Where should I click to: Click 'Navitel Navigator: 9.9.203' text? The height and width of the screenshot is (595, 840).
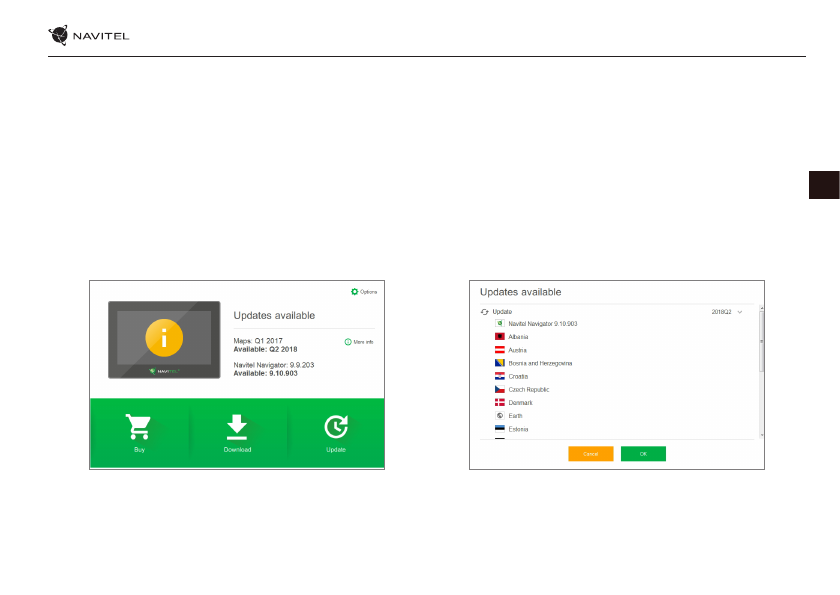[x=274, y=365]
